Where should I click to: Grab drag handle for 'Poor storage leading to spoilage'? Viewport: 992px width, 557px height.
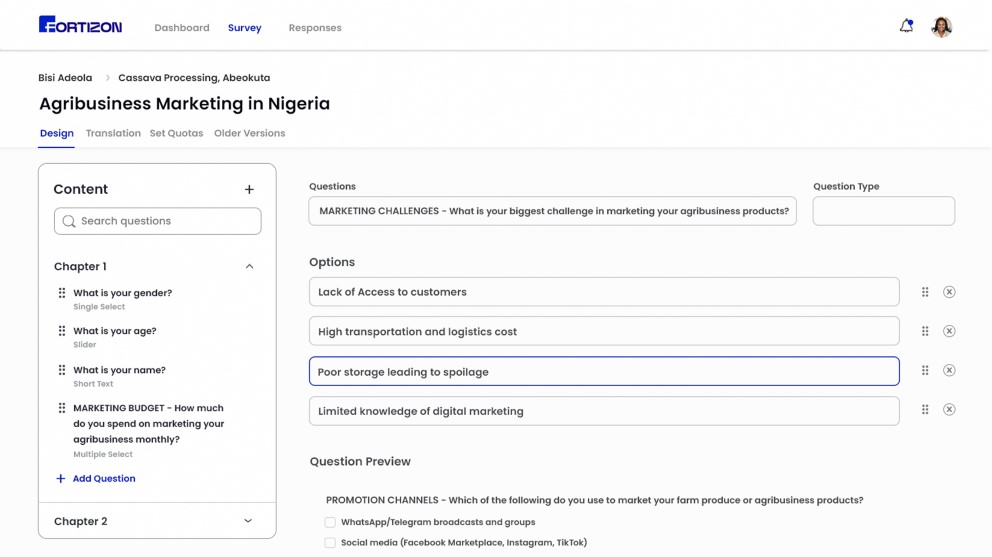[925, 371]
